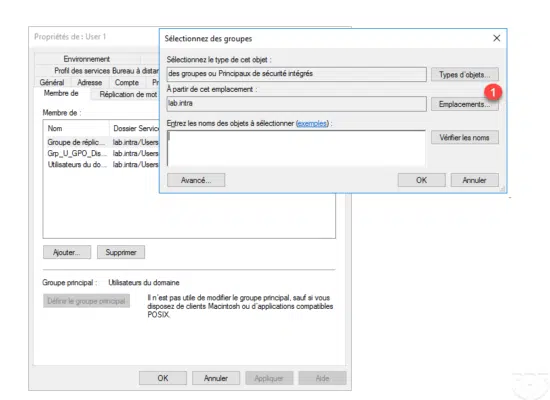Confirm group selection with OK
This screenshot has height=400, width=550.
421,180
